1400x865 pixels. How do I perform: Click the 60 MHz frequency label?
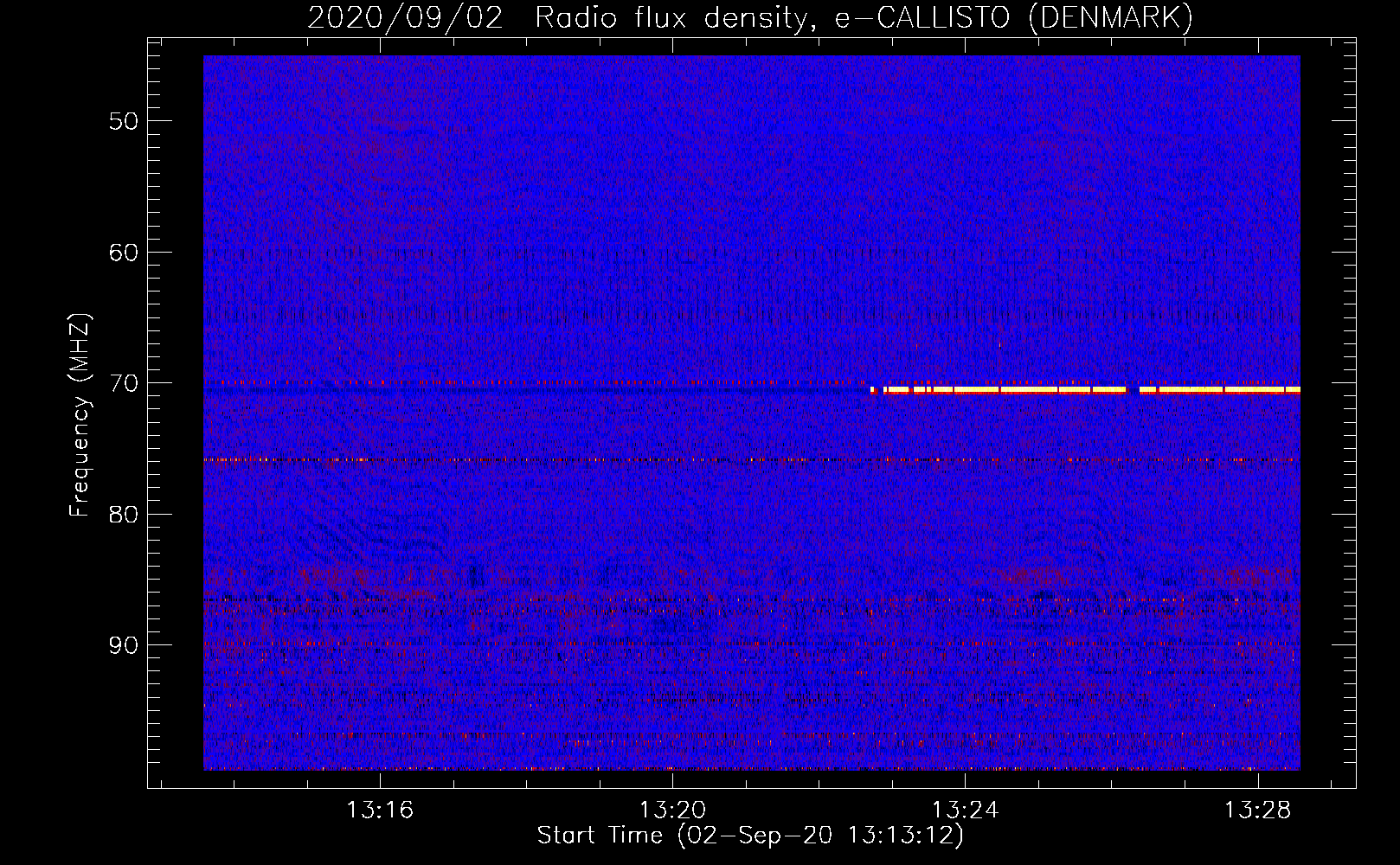click(124, 253)
